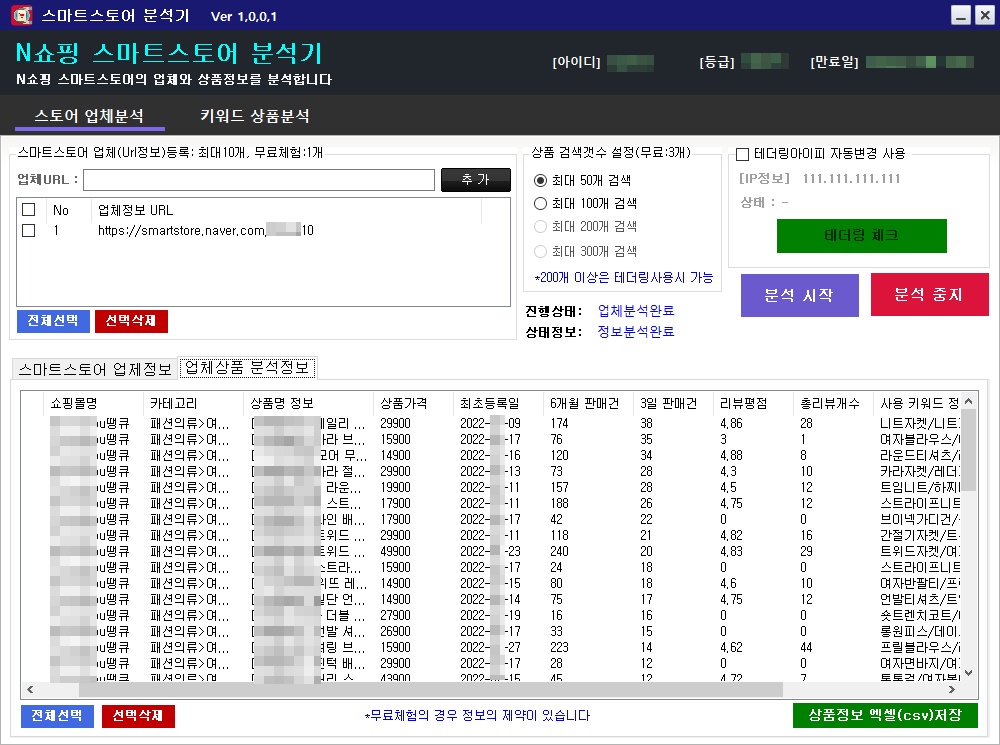Click the table's vertical scrollbar thumb
The image size is (1000, 745).
[969, 450]
